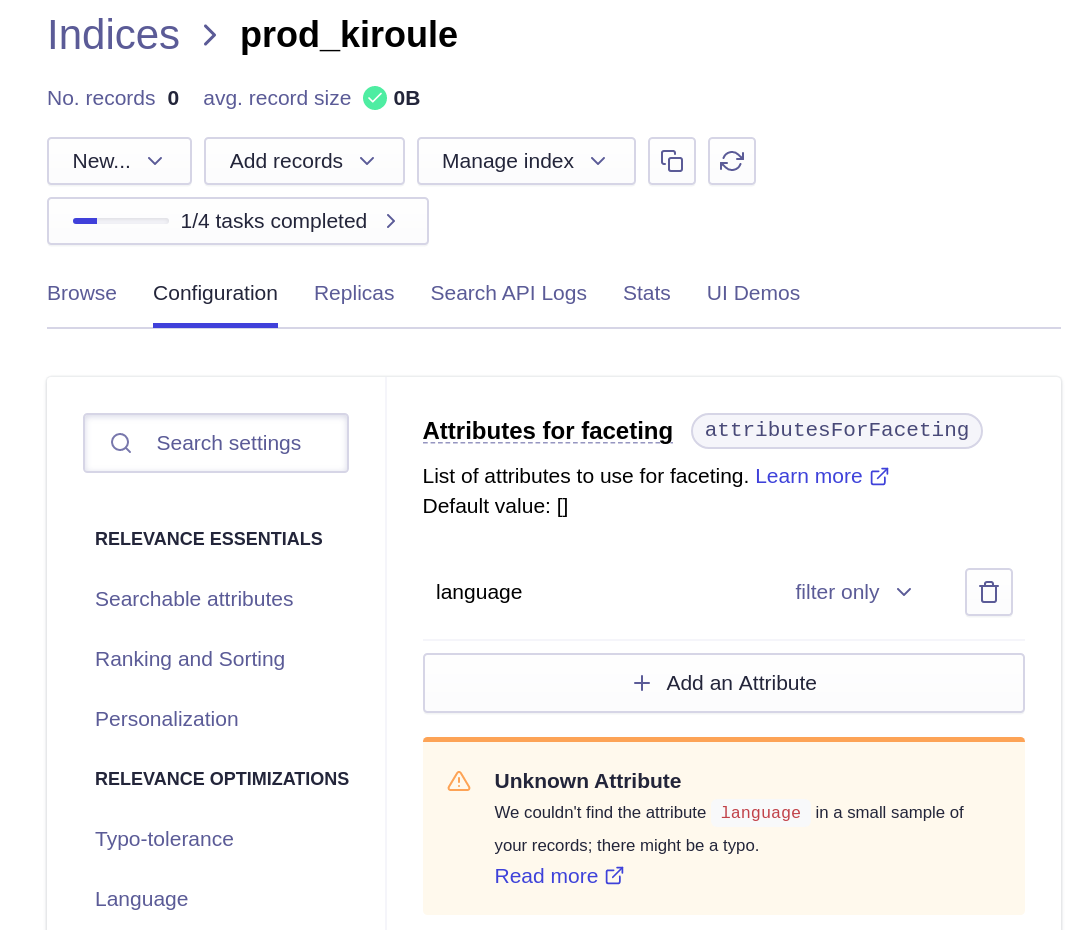Click the avg. record size label
This screenshot has height=930, width=1087.
tap(277, 98)
